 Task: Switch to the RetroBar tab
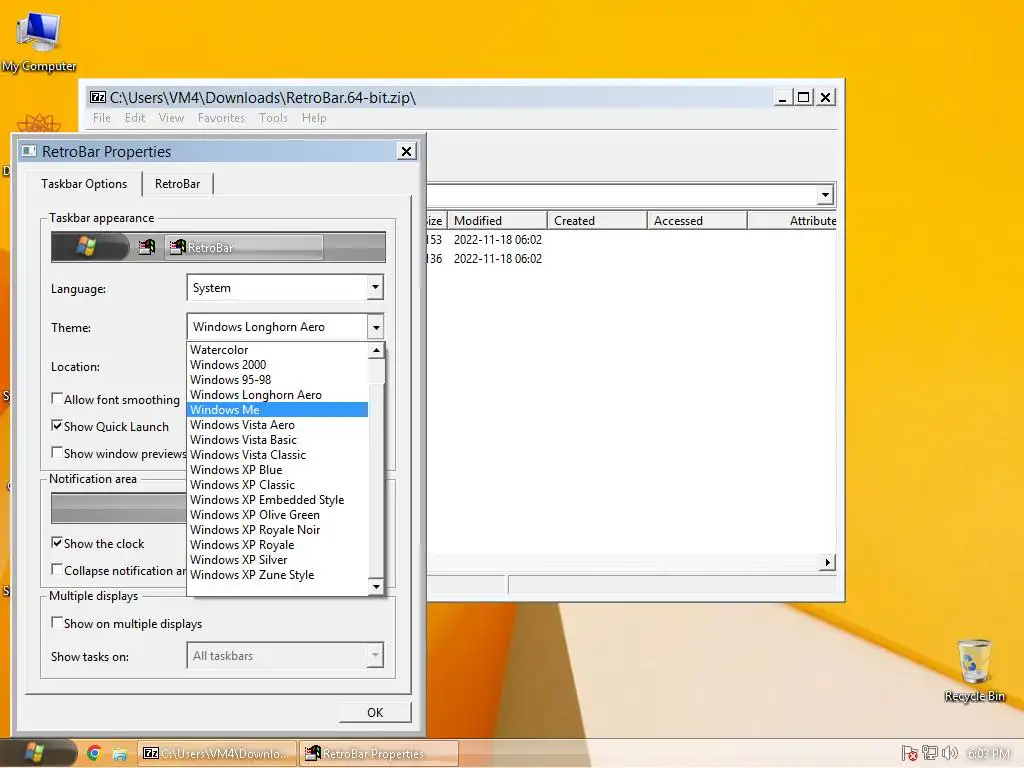click(x=178, y=184)
